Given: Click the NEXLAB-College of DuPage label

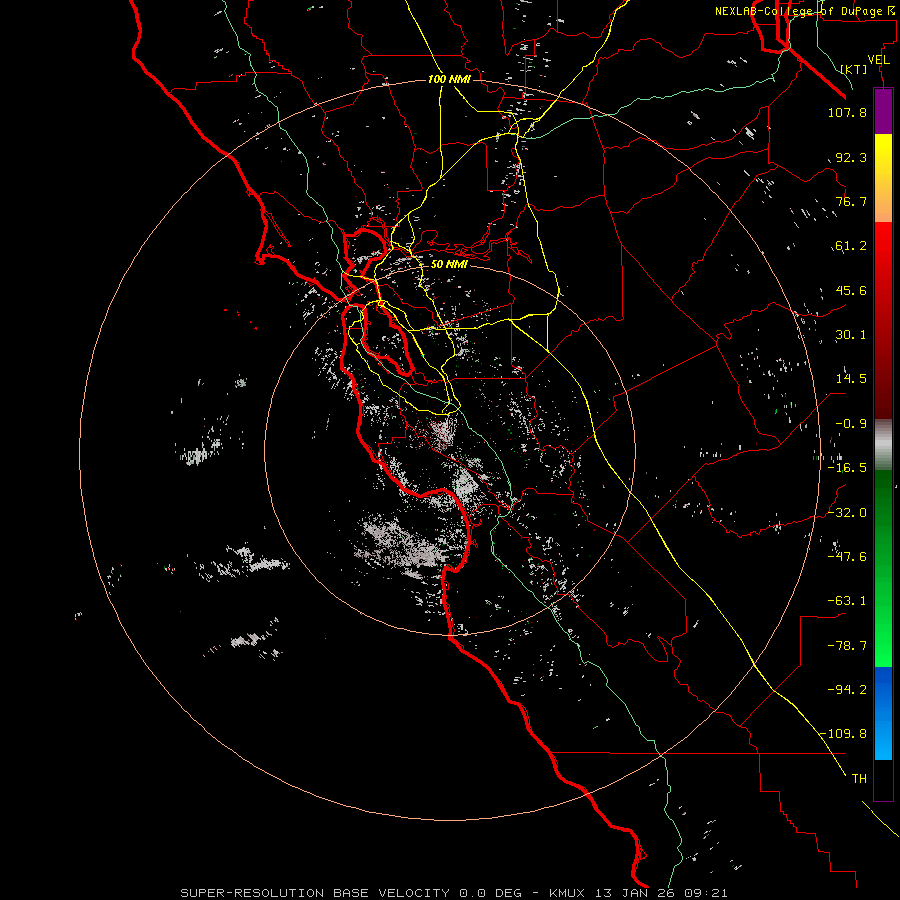Looking at the screenshot, I should (807, 11).
